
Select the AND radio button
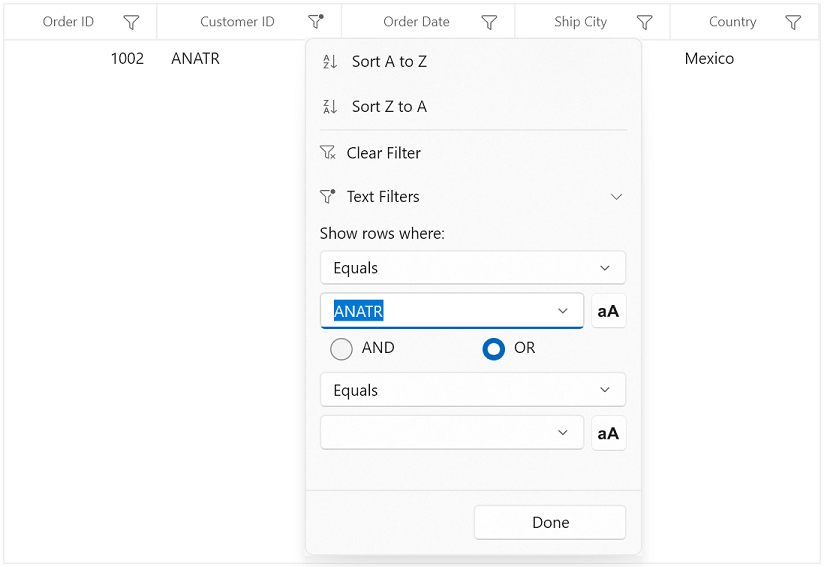click(x=341, y=349)
